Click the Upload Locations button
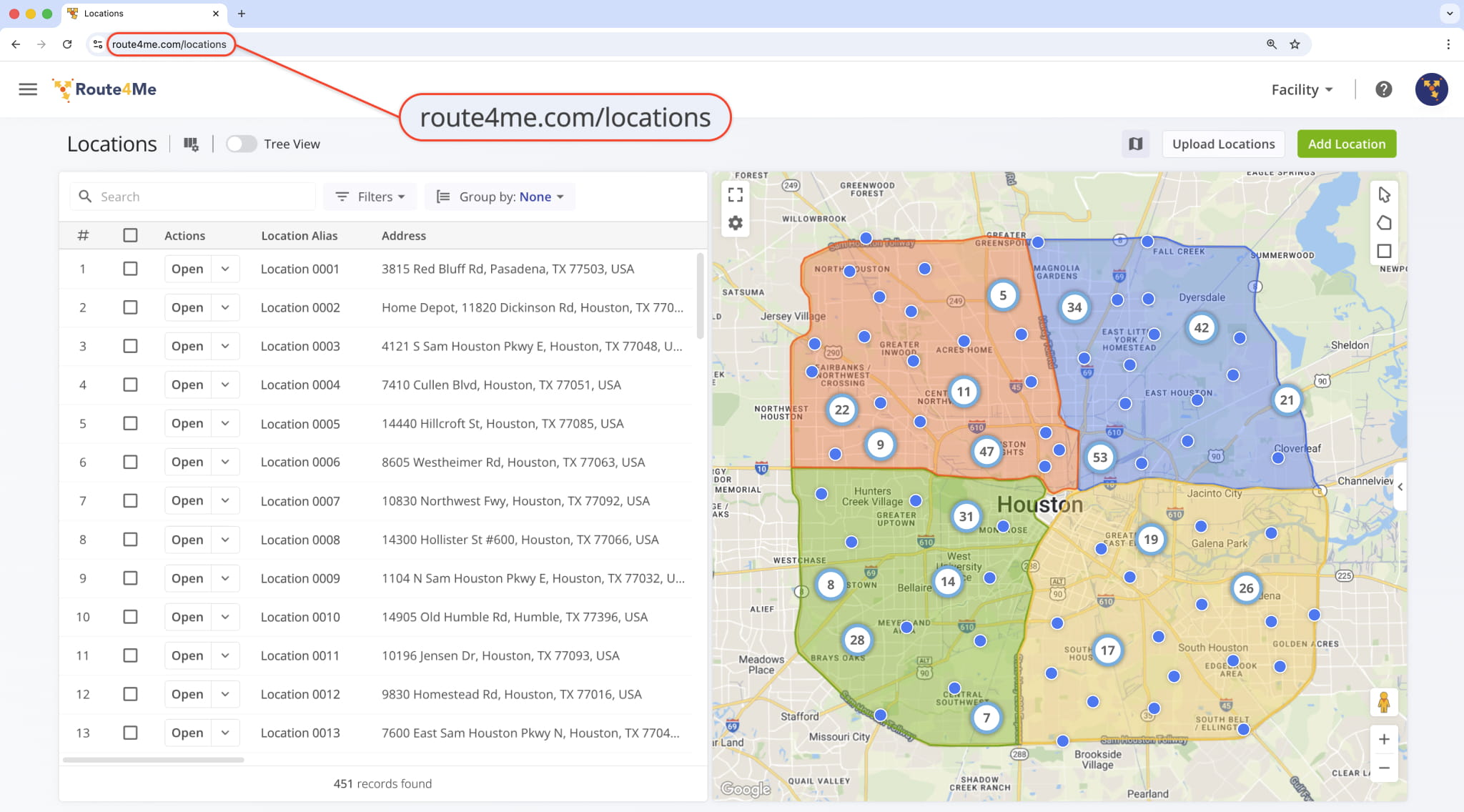Viewport: 1464px width, 812px height. (x=1222, y=144)
